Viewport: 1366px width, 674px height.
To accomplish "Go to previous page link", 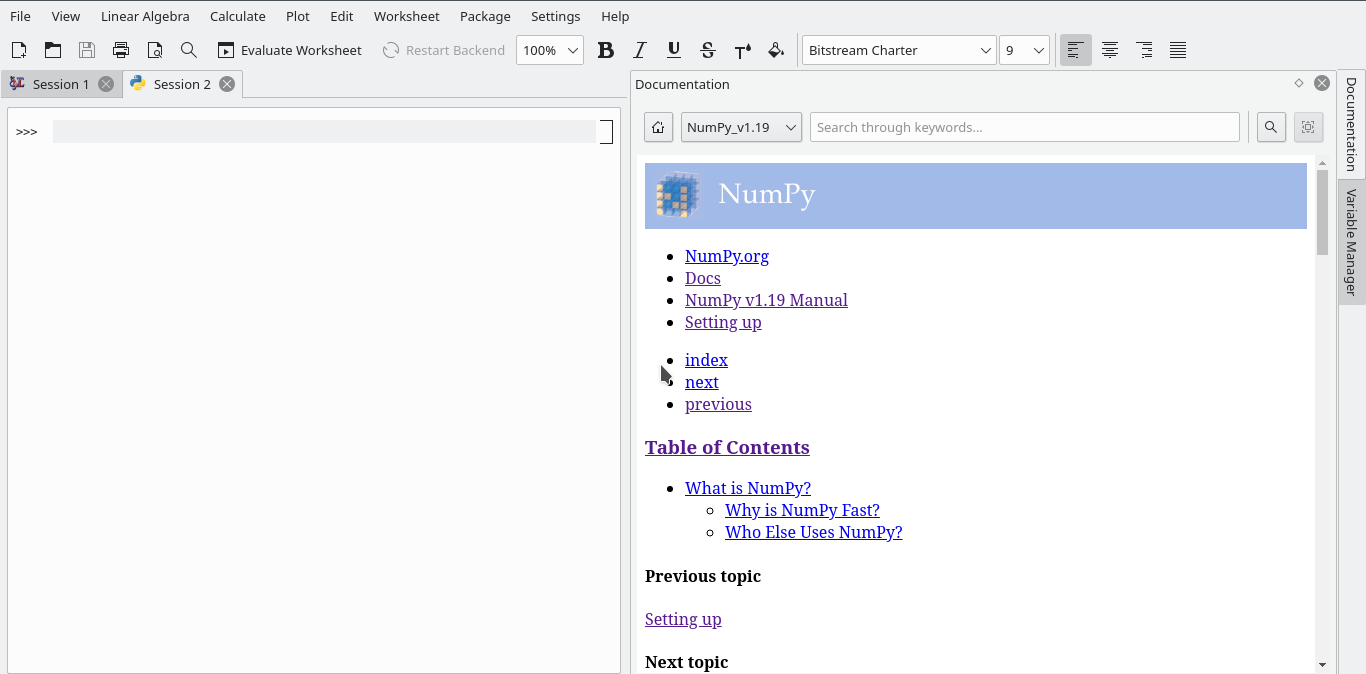I will tap(718, 404).
